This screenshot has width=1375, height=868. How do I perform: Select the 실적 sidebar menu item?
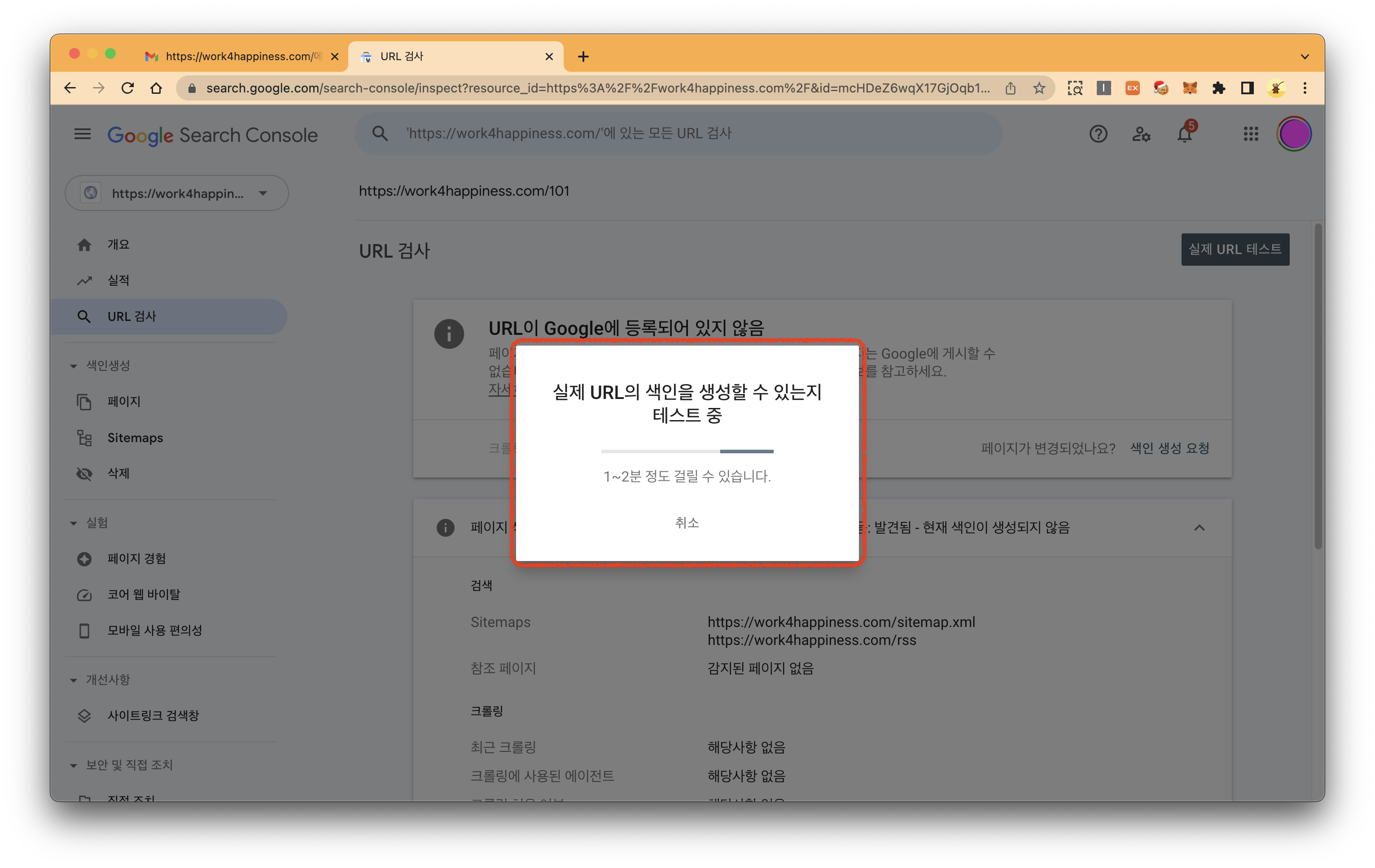point(118,280)
